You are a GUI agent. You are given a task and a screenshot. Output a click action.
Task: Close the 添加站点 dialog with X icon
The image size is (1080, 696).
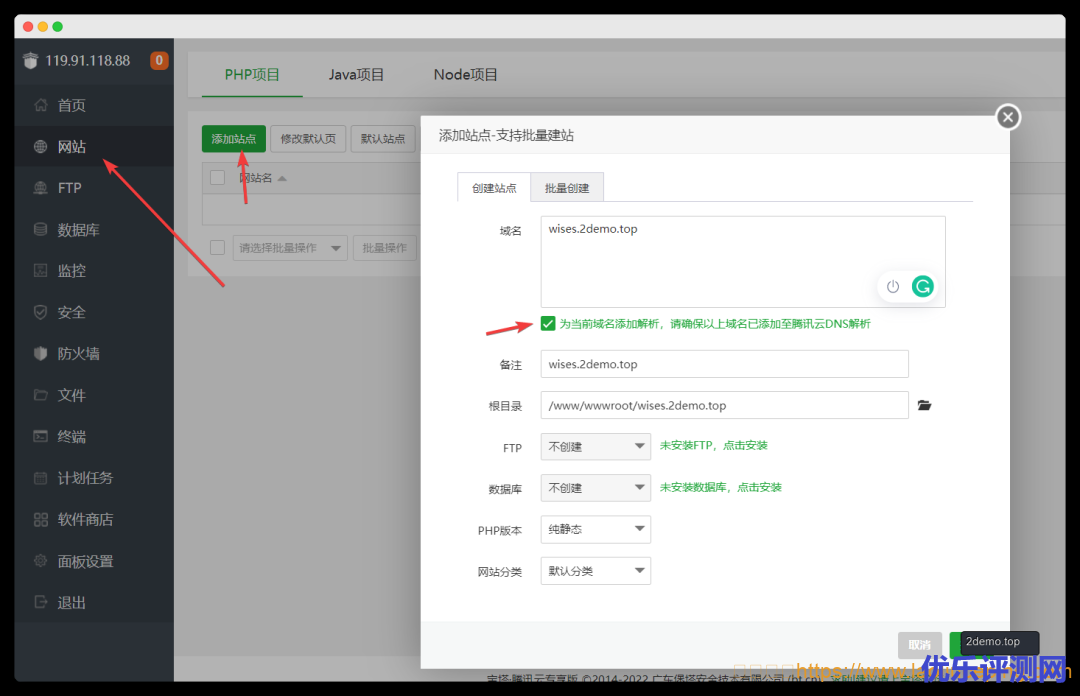1008,117
